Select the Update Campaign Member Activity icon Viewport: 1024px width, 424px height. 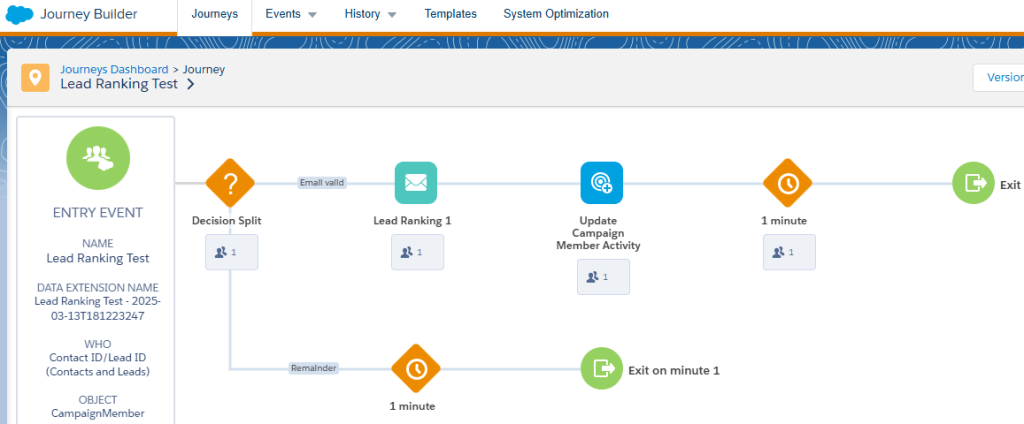tap(602, 183)
